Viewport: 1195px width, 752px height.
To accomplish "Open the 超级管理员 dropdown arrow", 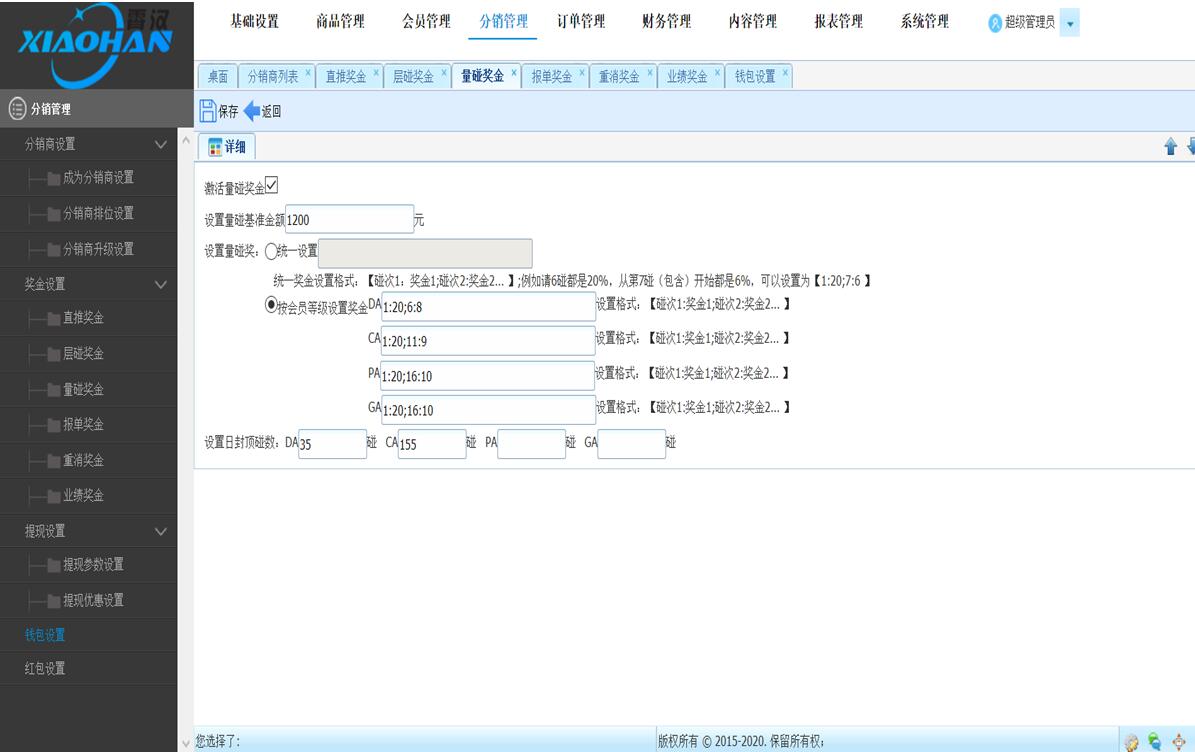I will point(1070,24).
